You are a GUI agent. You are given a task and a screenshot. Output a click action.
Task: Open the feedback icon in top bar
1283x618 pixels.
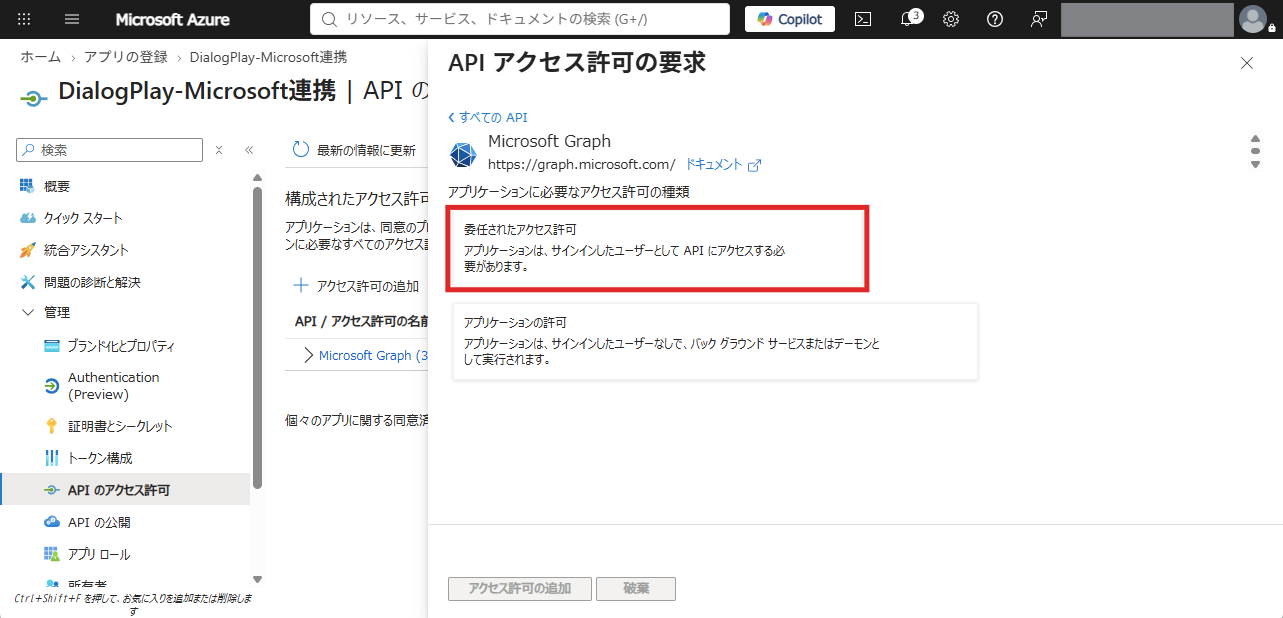click(1039, 19)
